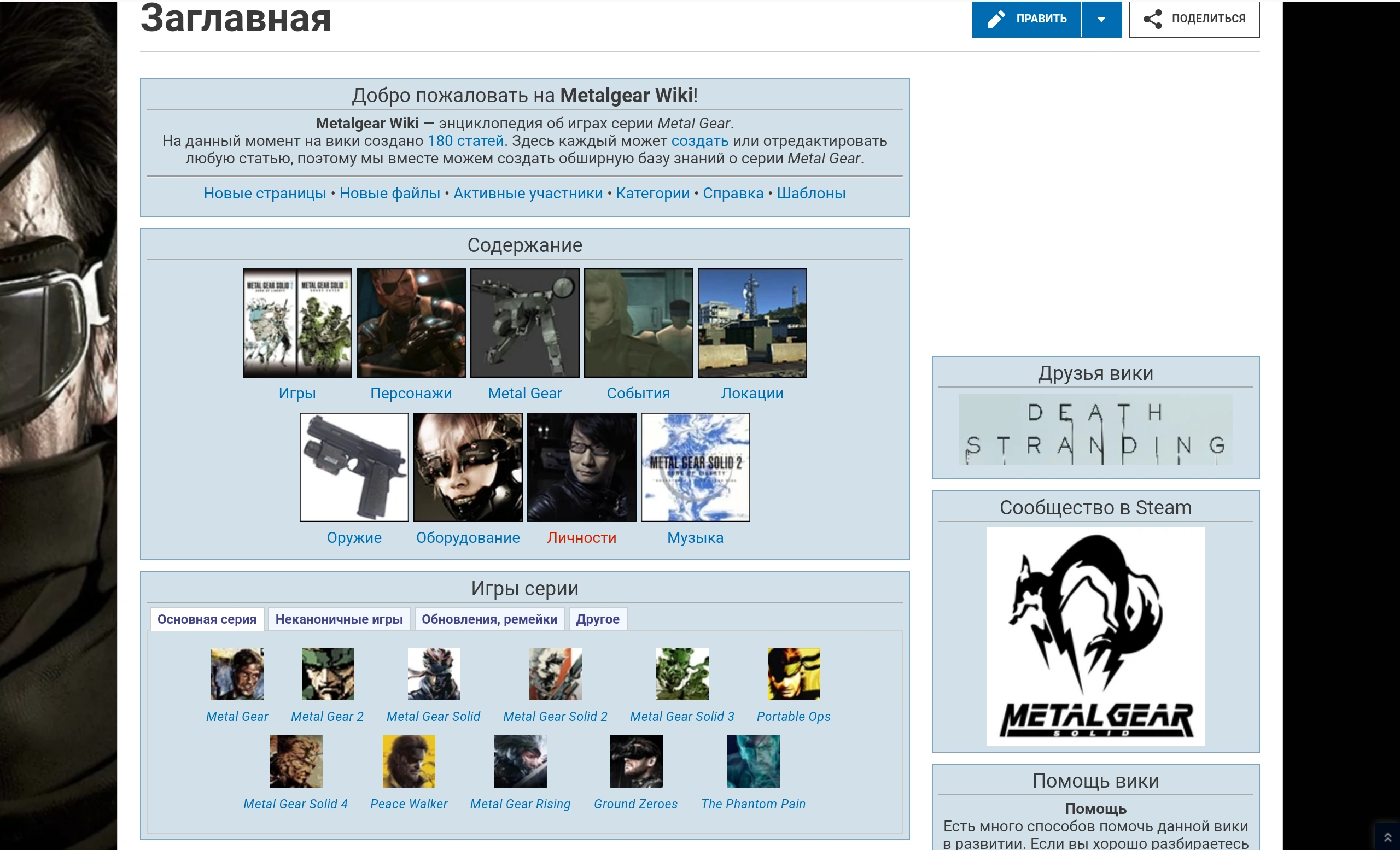
Task: Click the Peace Walker game icon
Action: point(409,761)
